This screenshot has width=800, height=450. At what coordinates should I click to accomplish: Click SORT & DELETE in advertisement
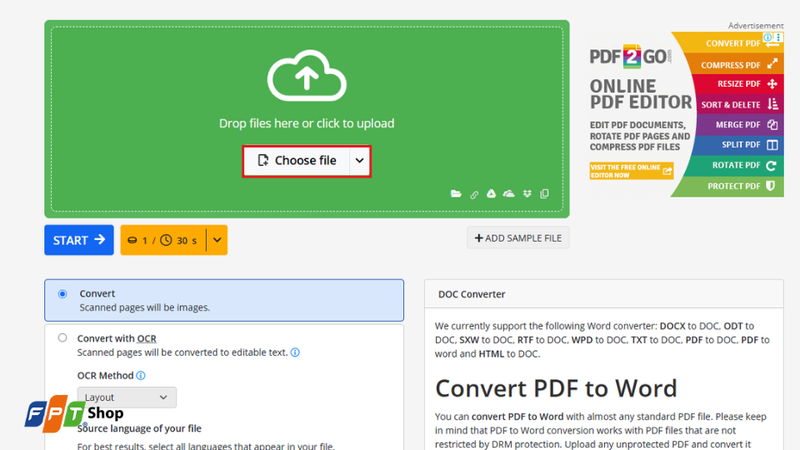click(x=731, y=105)
